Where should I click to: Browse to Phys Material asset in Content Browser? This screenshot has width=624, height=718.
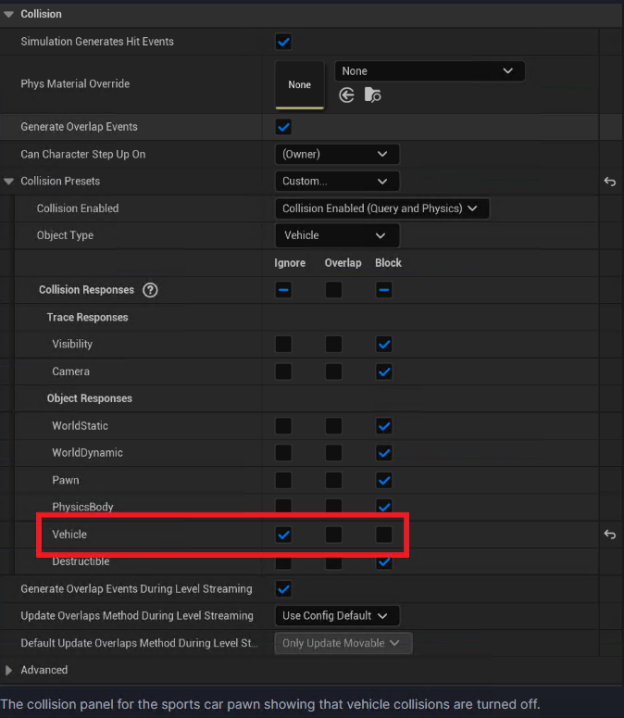pyautogui.click(x=373, y=95)
